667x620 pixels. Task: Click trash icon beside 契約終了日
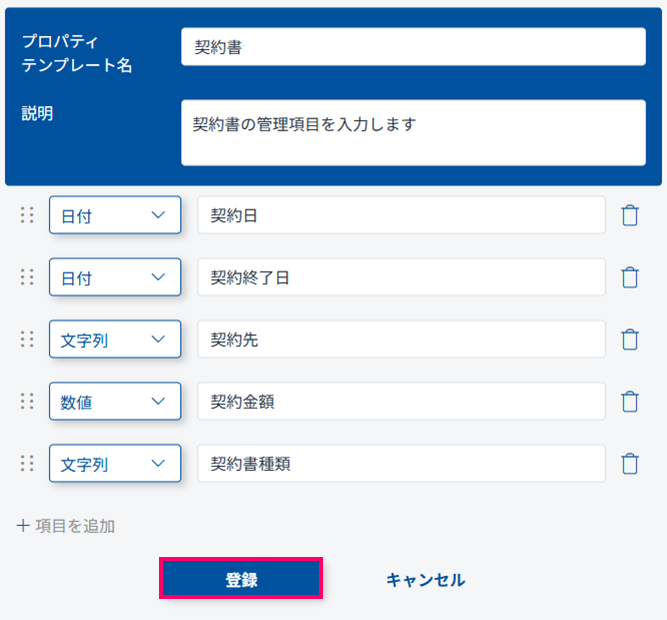630,277
